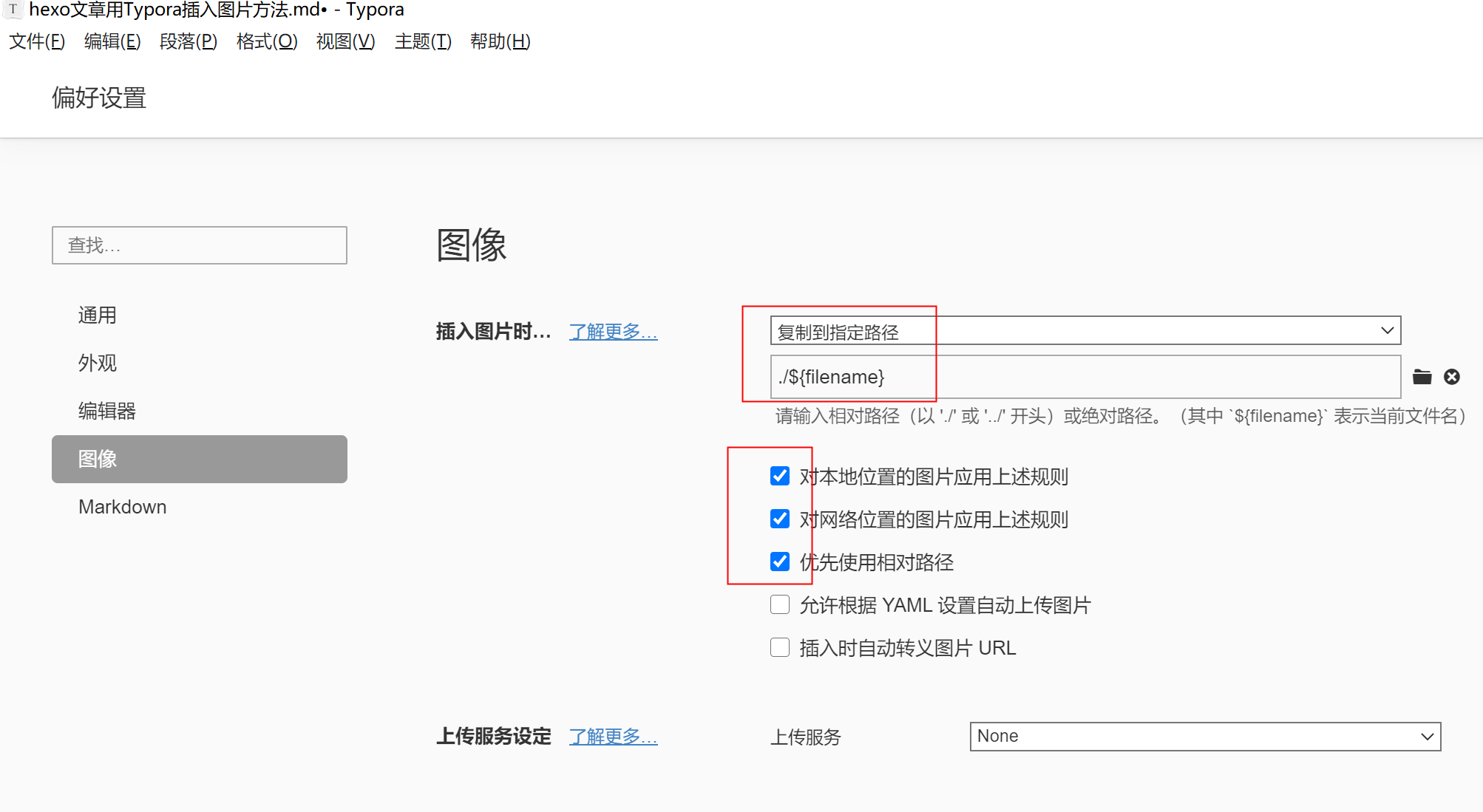Select Markdown in preferences sidebar
The width and height of the screenshot is (1483, 812).
coord(200,507)
